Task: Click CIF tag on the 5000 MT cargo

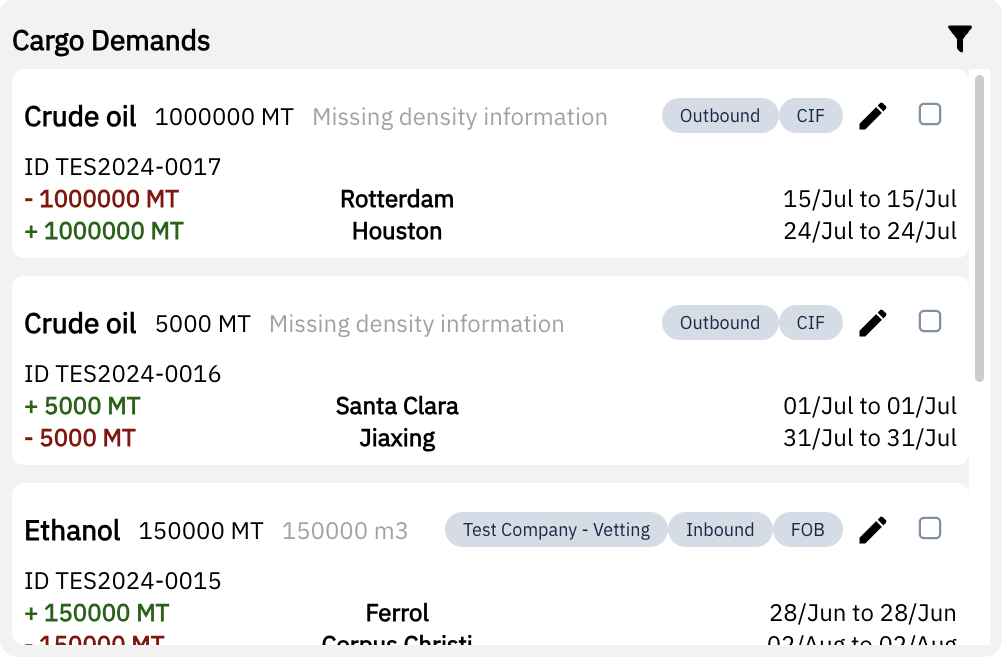Action: pyautogui.click(x=810, y=323)
